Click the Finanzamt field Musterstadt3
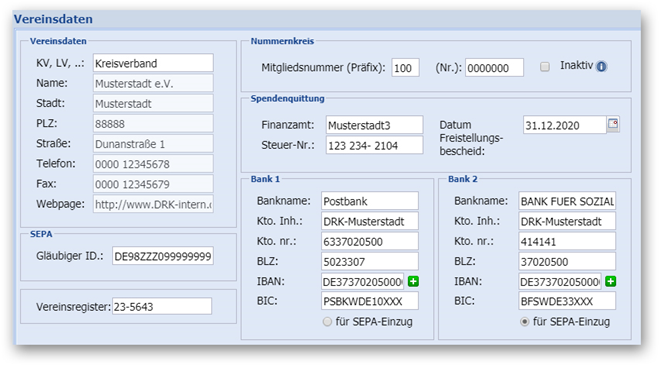 point(374,125)
